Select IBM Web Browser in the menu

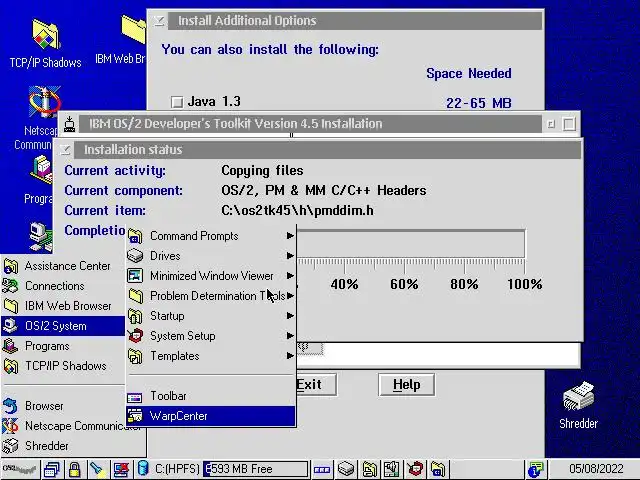[x=63, y=306]
